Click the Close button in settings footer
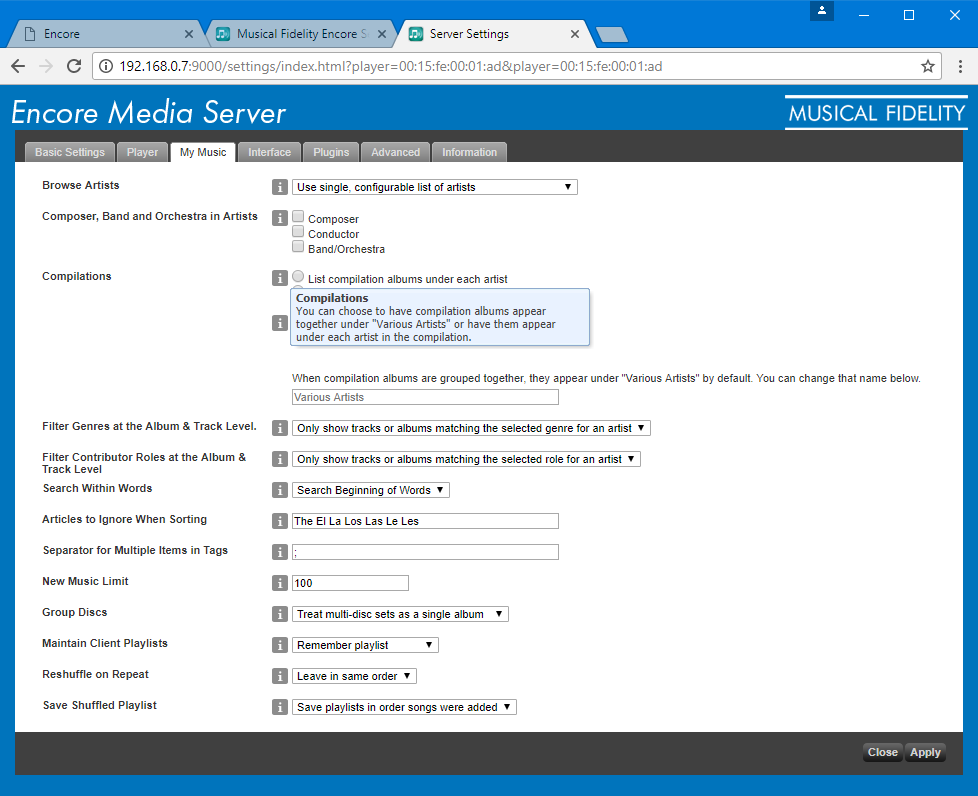 [x=883, y=752]
